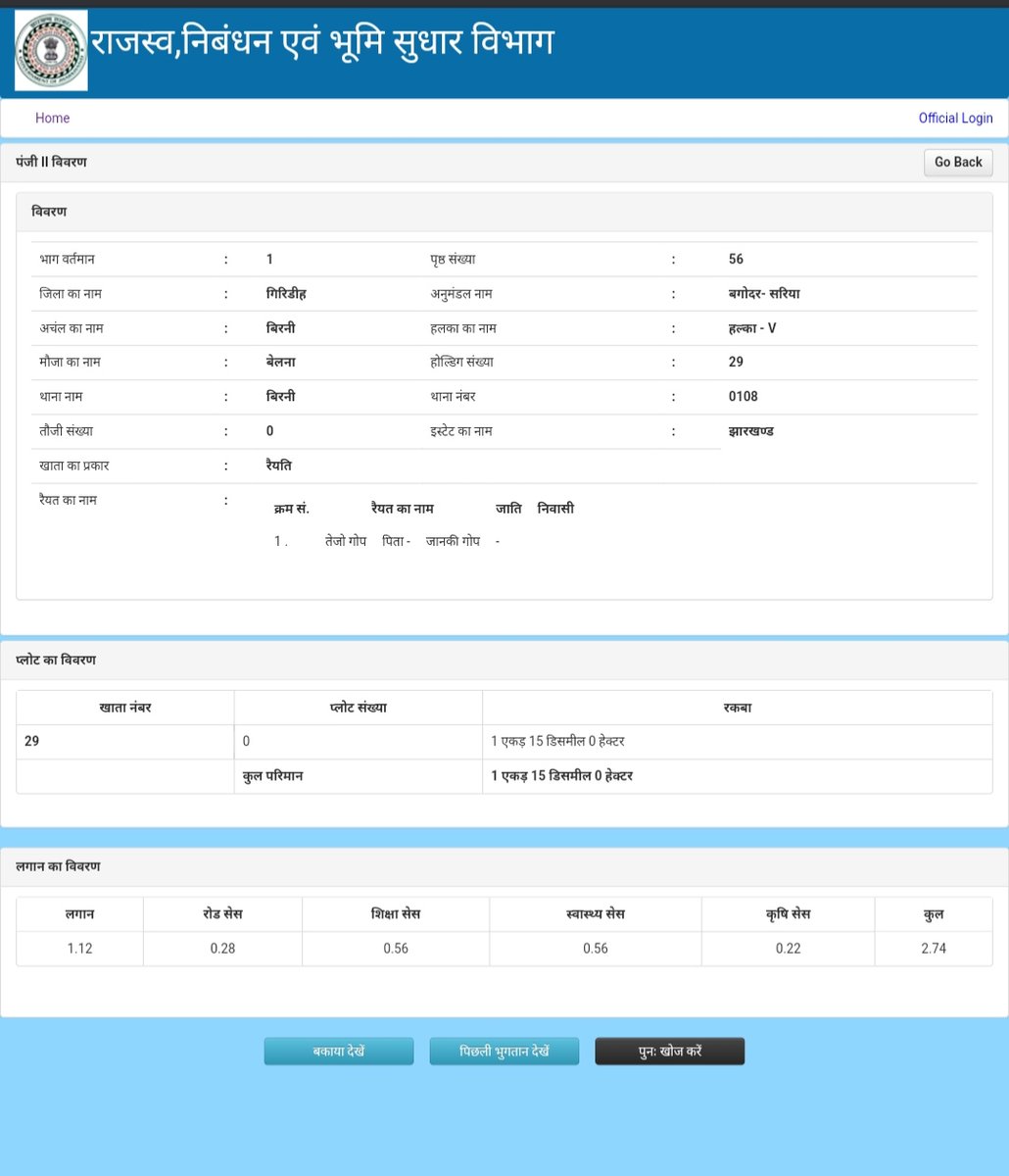Select the father's name जानकी गोप
This screenshot has width=1009, height=1176.
pyautogui.click(x=453, y=542)
